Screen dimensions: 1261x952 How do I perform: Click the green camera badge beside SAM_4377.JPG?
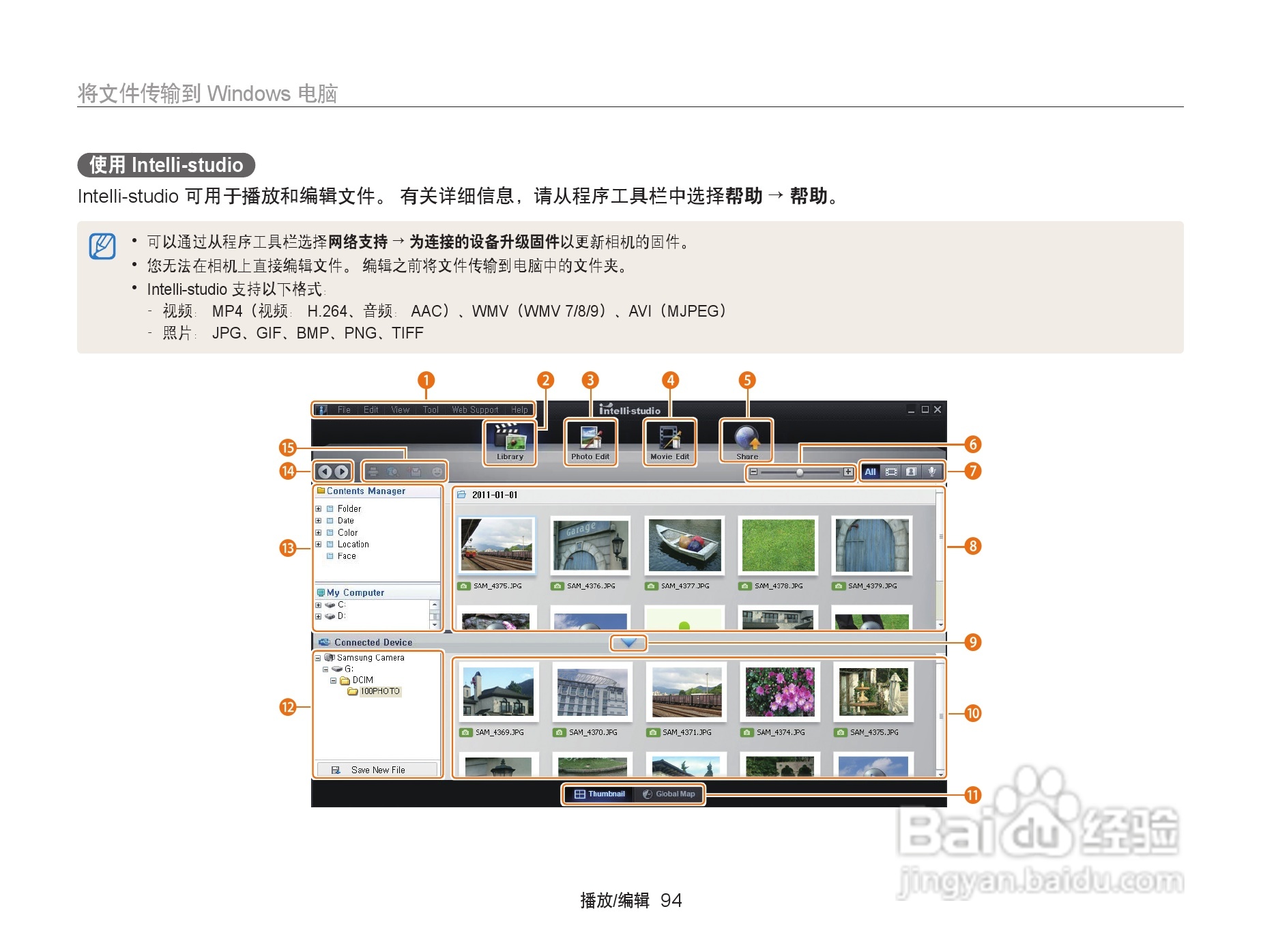(652, 586)
